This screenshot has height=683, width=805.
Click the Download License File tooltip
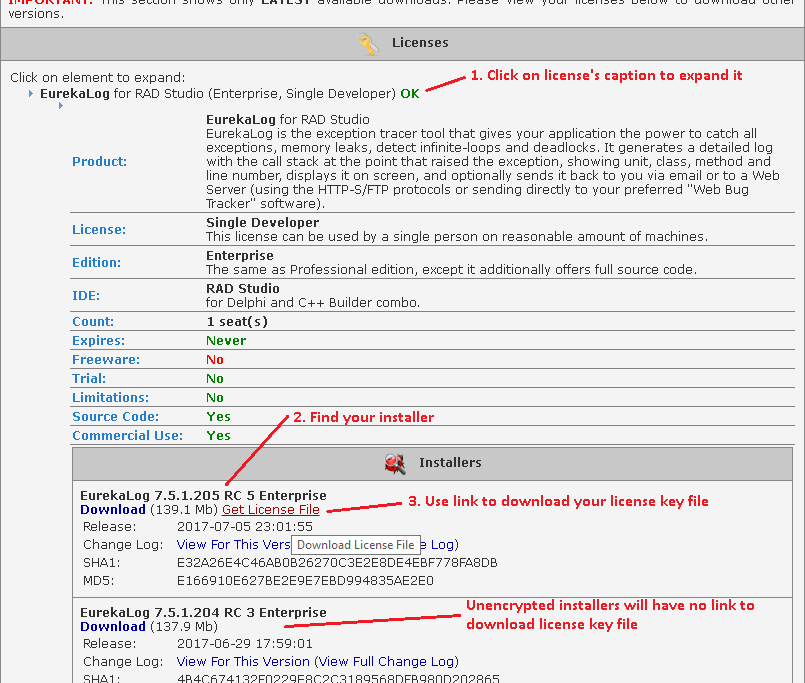pos(356,545)
